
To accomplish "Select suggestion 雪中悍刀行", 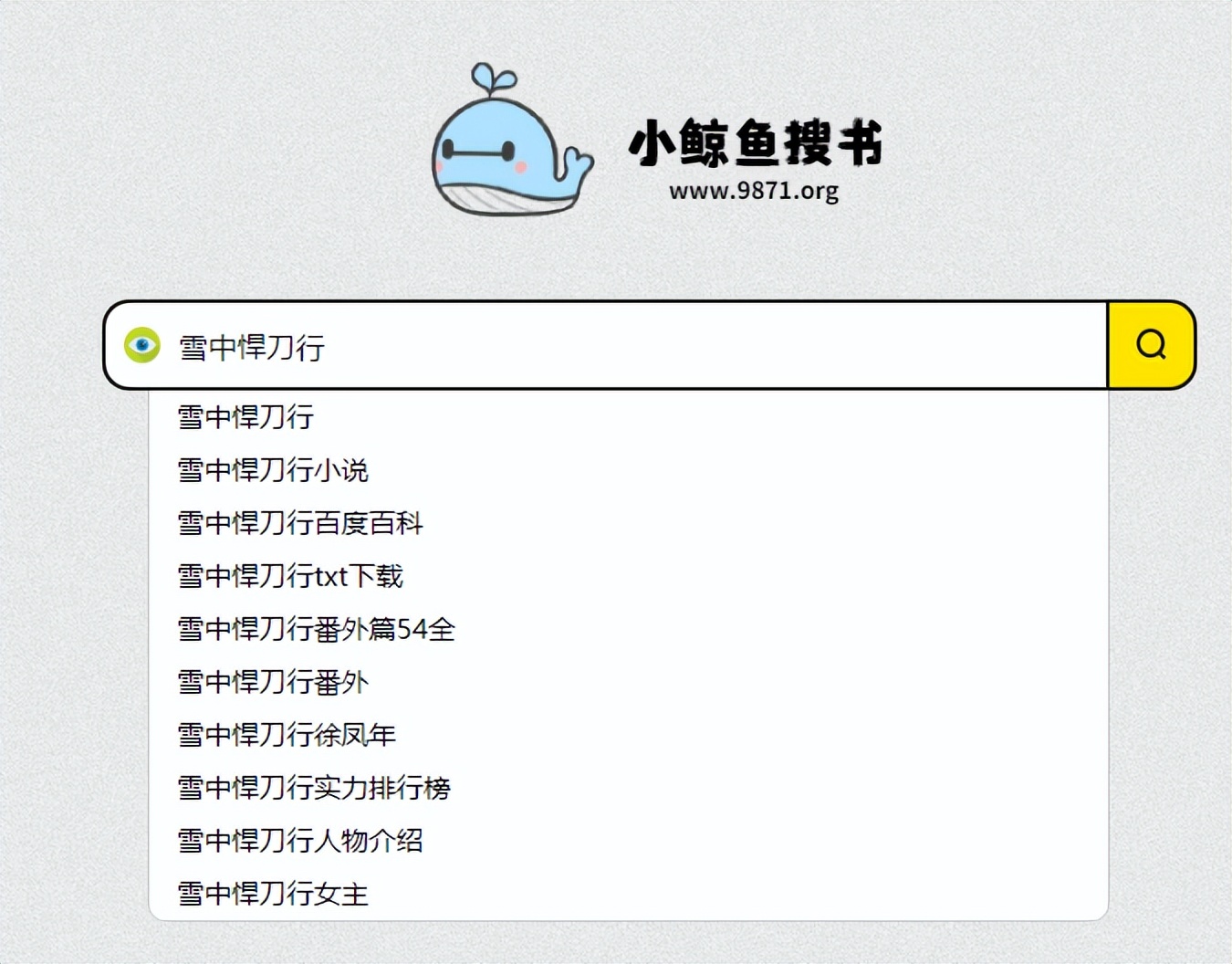I will (x=628, y=417).
